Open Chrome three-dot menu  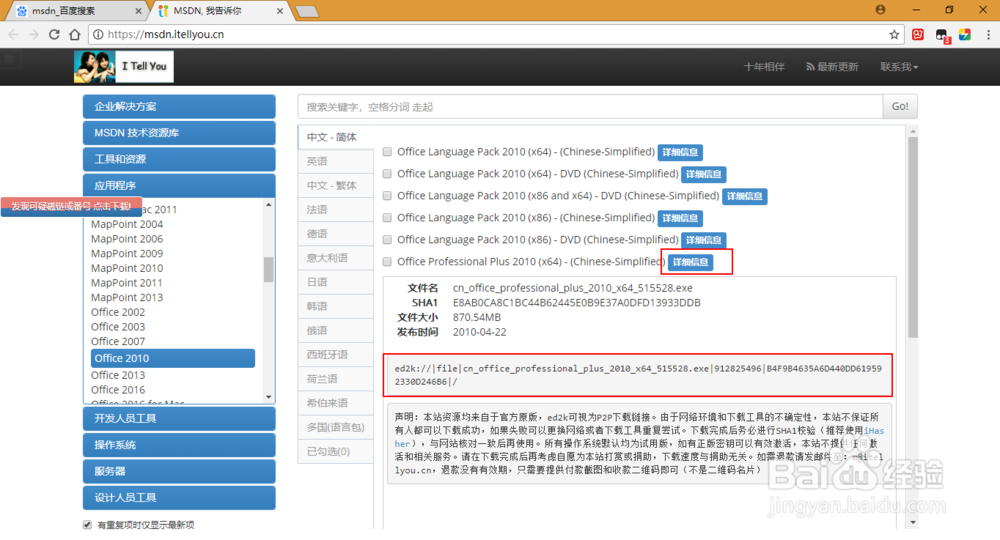(989, 34)
